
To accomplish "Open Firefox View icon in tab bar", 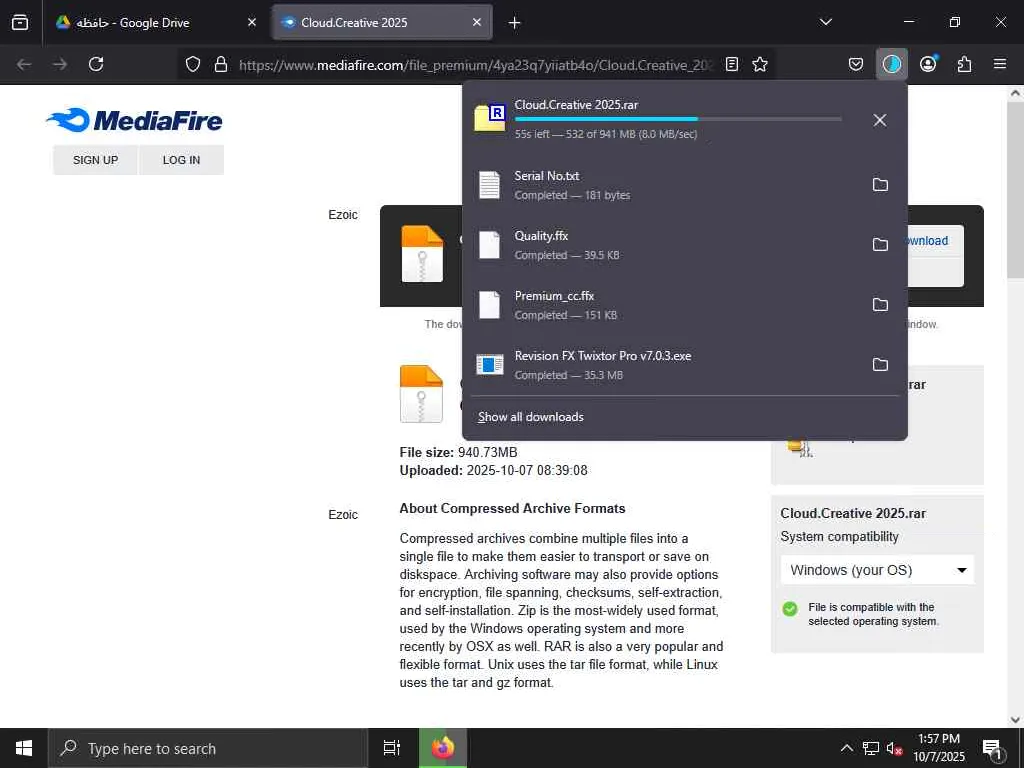I will [20, 22].
